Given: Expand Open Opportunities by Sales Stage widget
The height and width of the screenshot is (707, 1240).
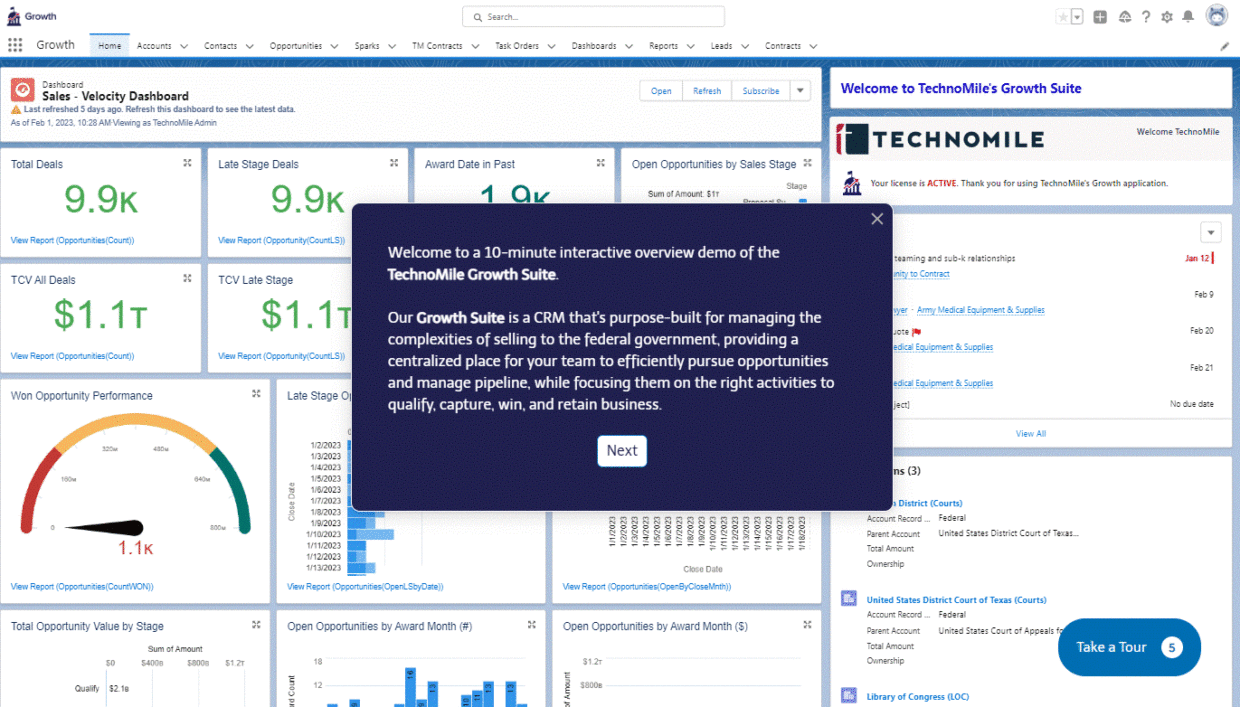Looking at the screenshot, I should (x=808, y=163).
